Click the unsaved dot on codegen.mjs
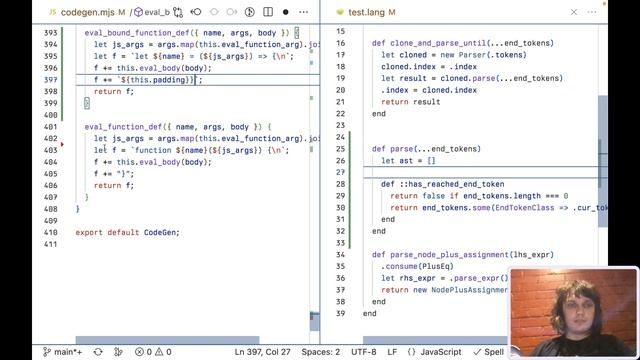The height and width of the screenshot is (360, 640). pyautogui.click(x=286, y=12)
